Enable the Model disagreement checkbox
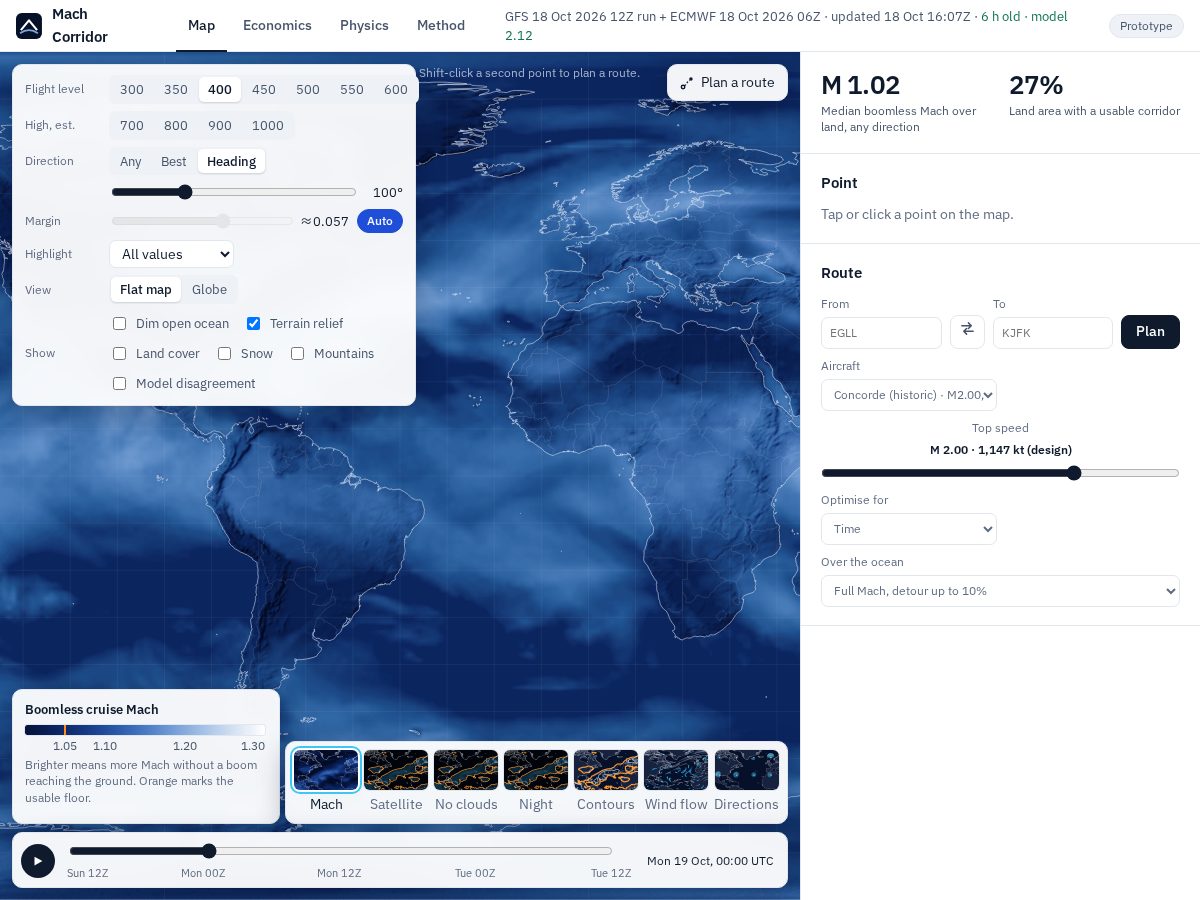This screenshot has height=900, width=1200. pos(120,384)
